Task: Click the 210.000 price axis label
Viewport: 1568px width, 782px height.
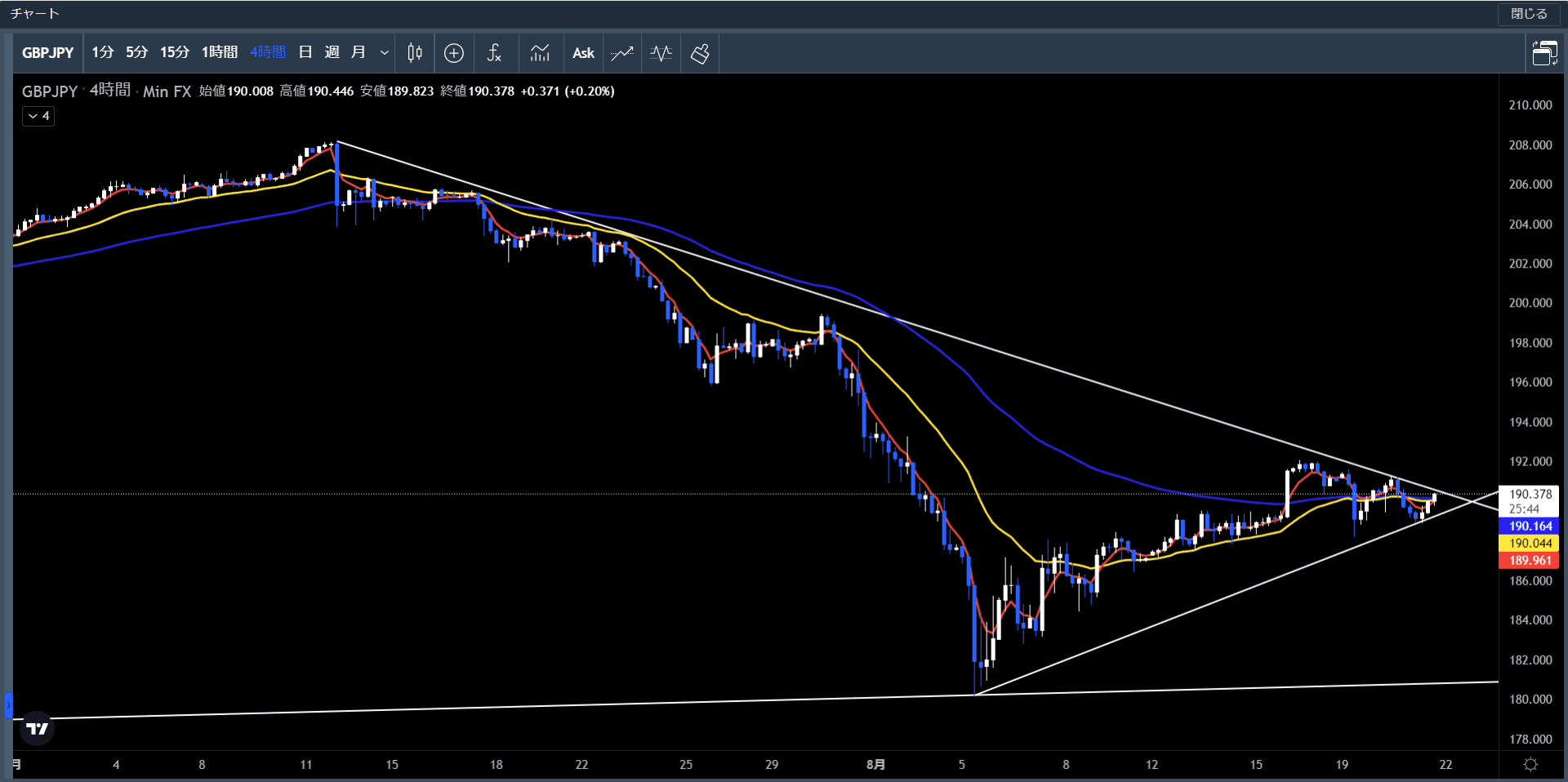Action: coord(1530,105)
